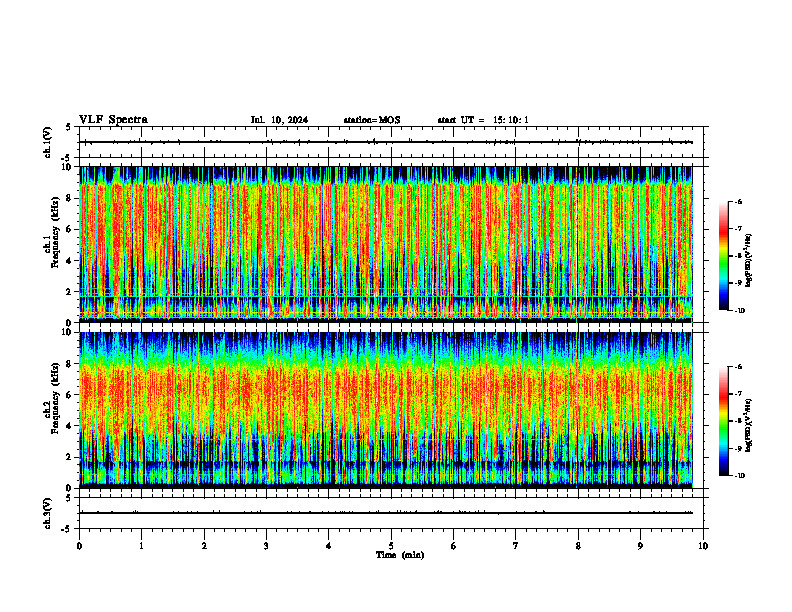792x612 pixels.
Task: Click the "2" kHz tick on ch.2 axis
Action: (x=70, y=457)
